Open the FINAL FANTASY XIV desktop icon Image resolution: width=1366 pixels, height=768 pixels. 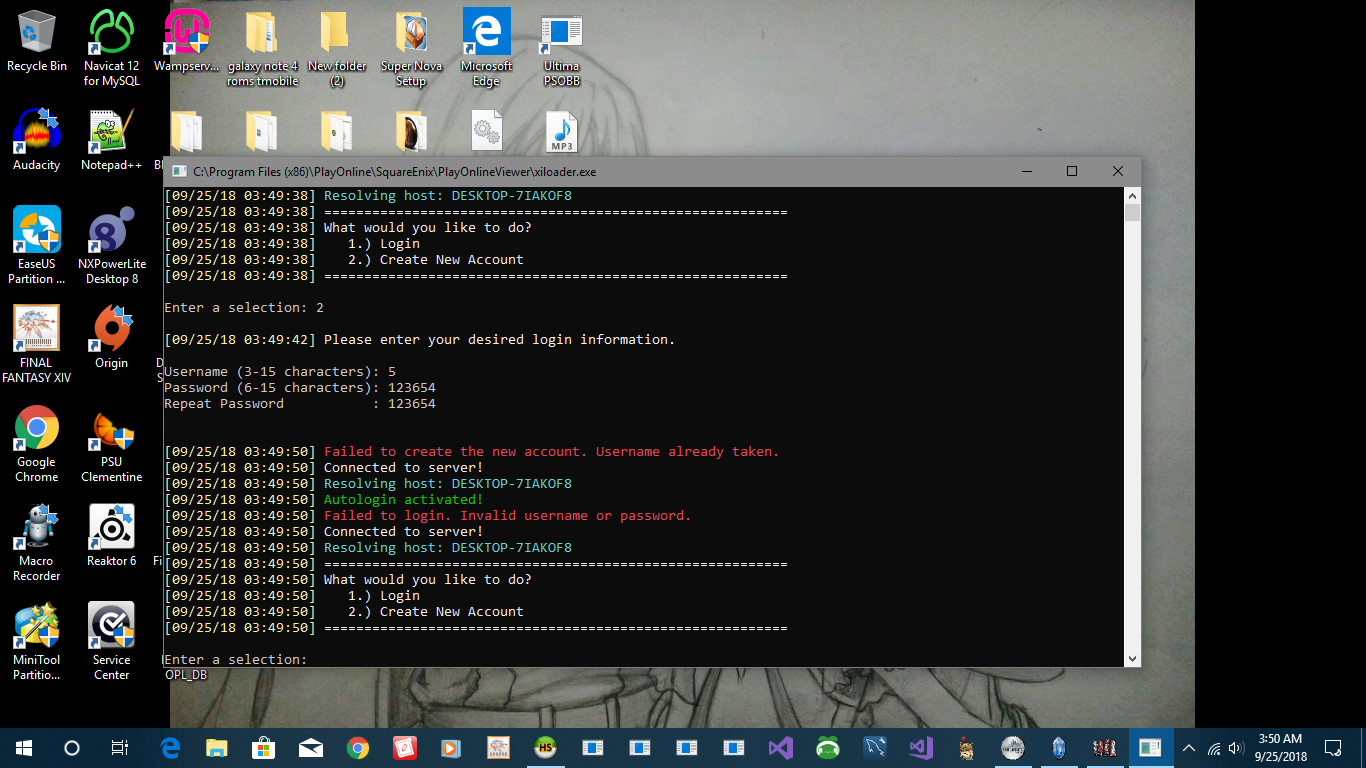pyautogui.click(x=36, y=330)
